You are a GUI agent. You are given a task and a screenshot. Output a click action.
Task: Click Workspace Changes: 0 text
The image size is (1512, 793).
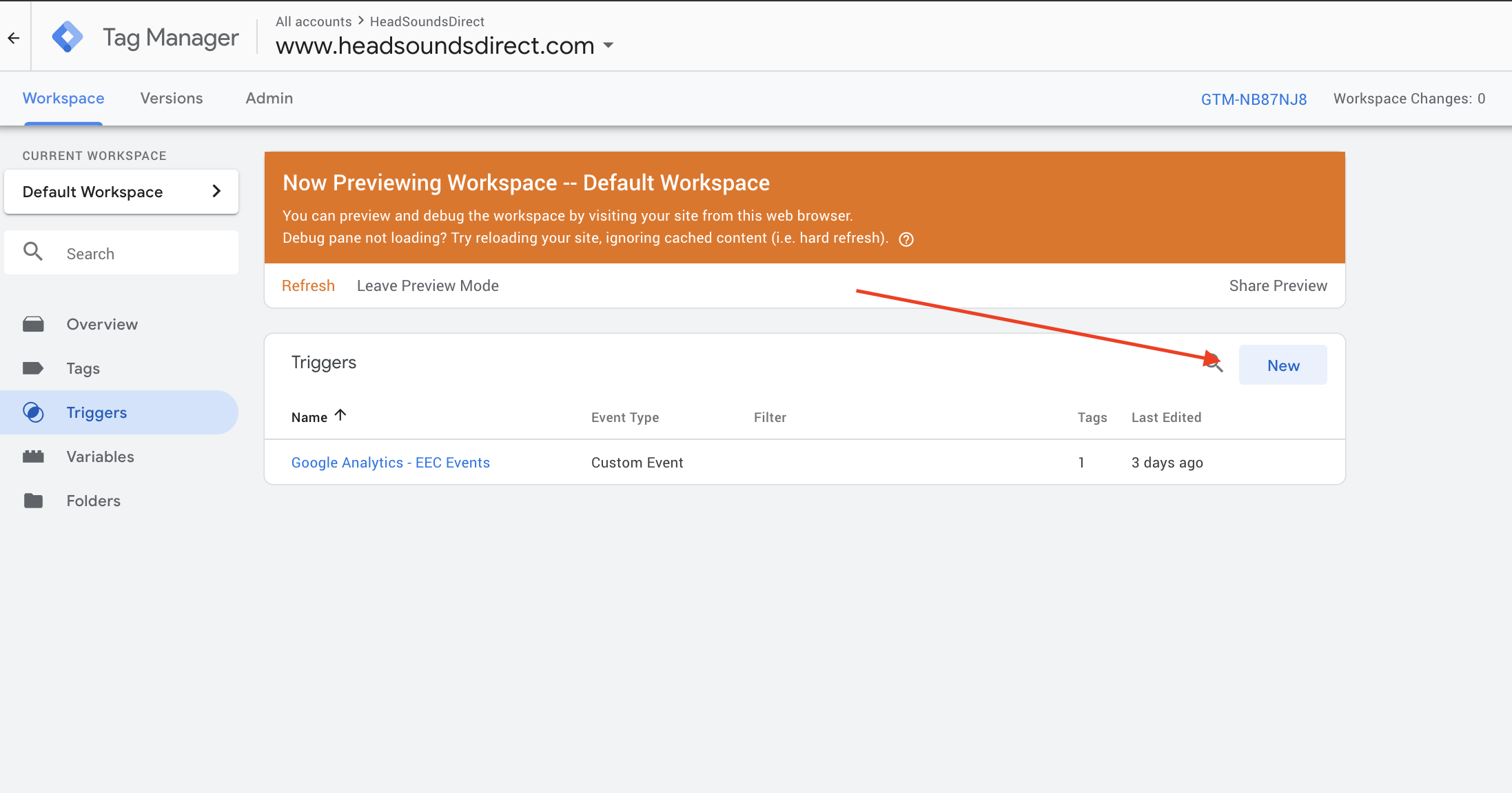(1409, 99)
